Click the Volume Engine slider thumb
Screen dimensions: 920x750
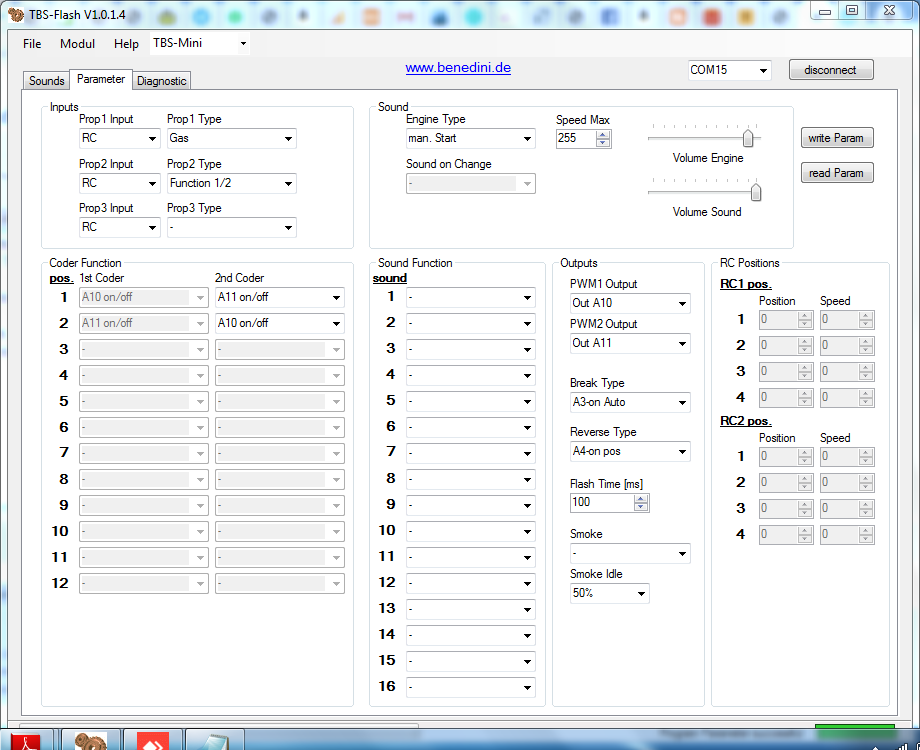point(747,139)
